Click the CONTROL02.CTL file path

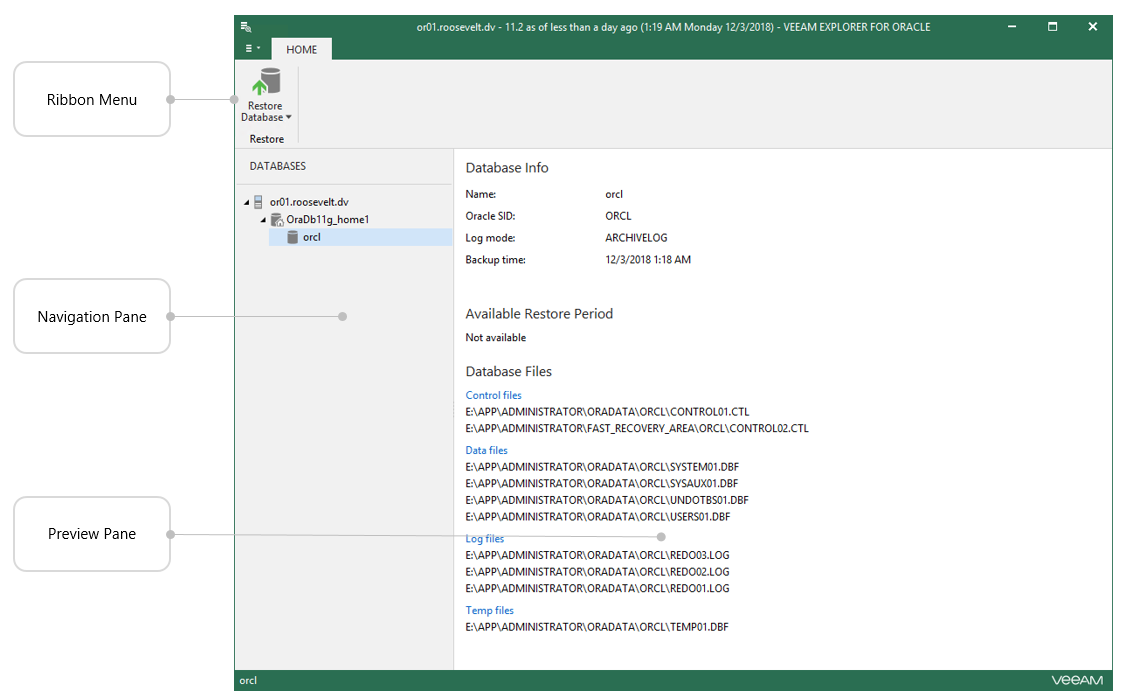pos(637,428)
